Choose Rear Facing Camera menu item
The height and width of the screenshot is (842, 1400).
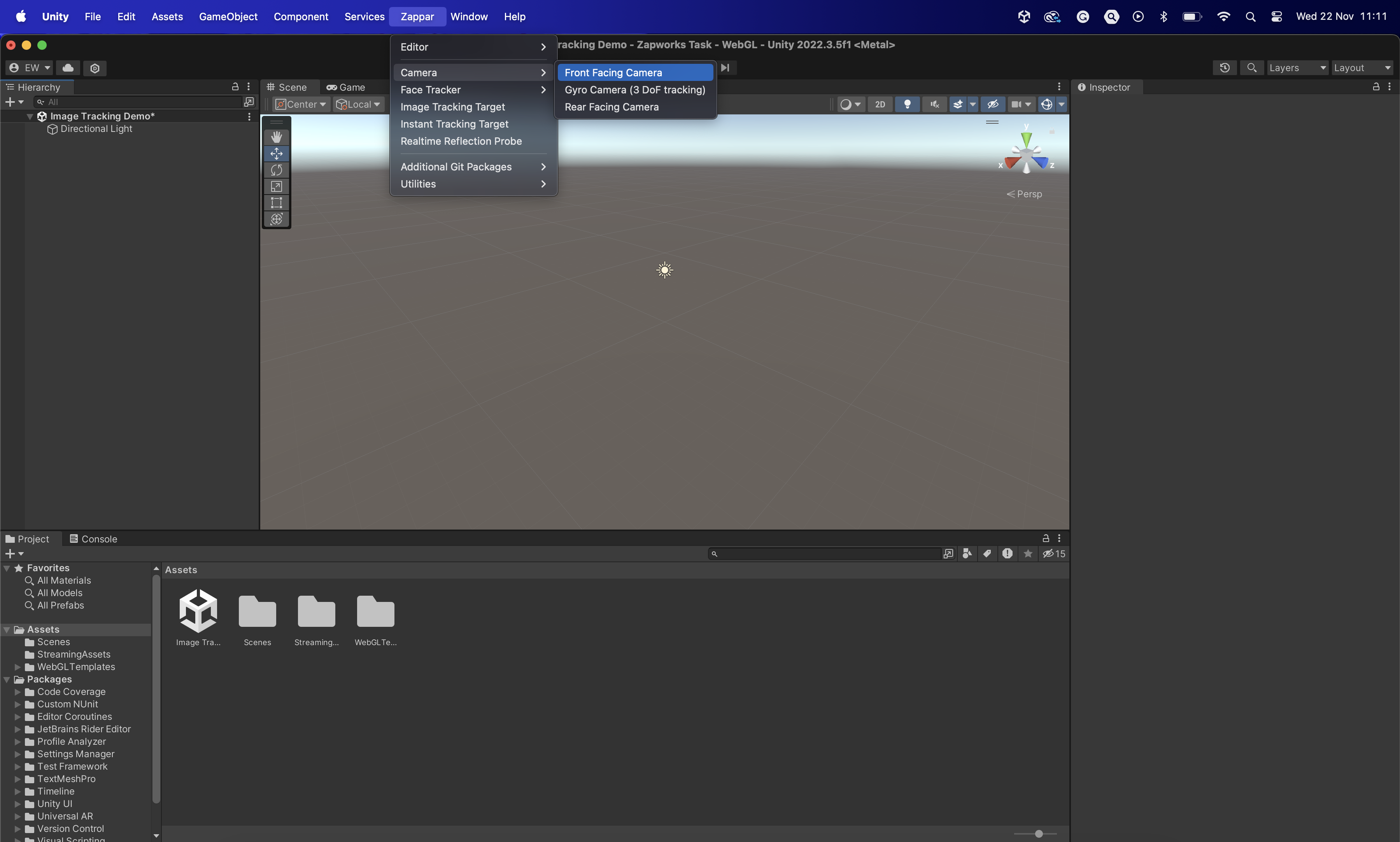tap(635, 107)
